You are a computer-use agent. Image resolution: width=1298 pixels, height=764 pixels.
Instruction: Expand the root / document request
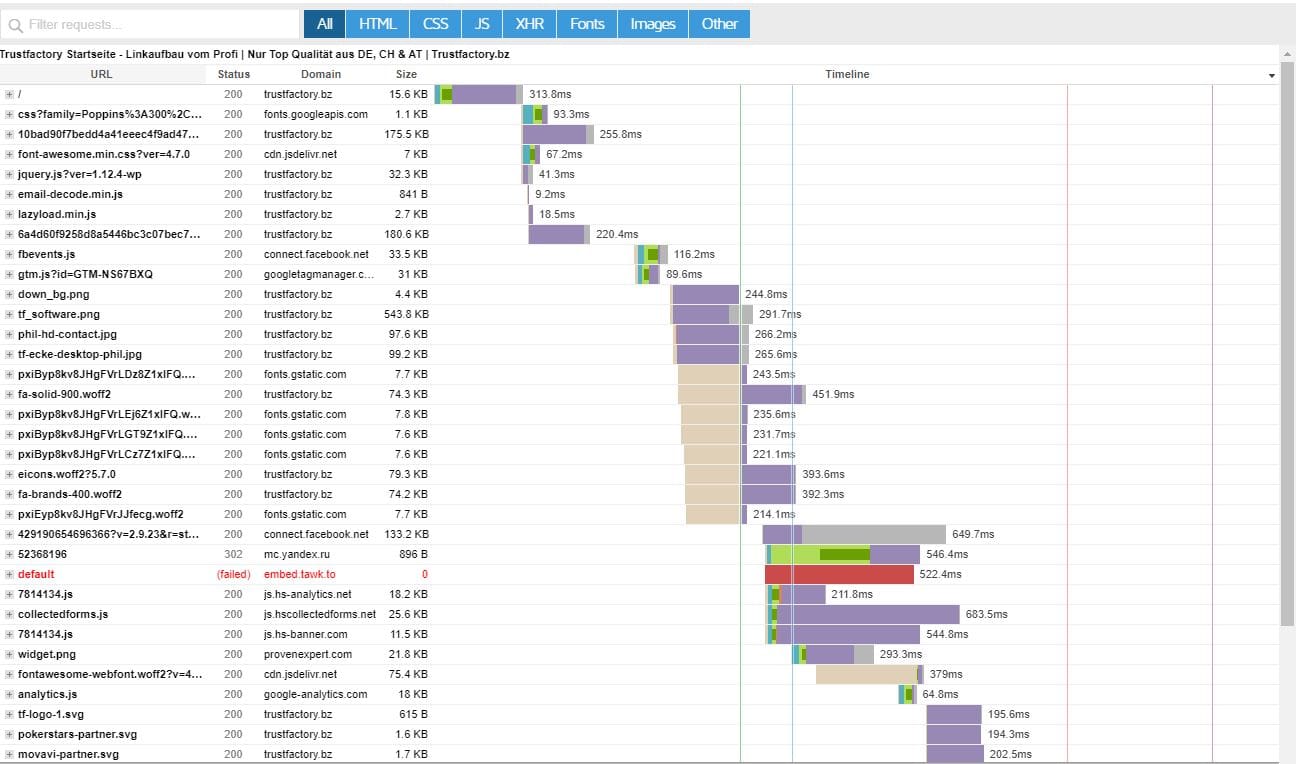pyautogui.click(x=9, y=94)
